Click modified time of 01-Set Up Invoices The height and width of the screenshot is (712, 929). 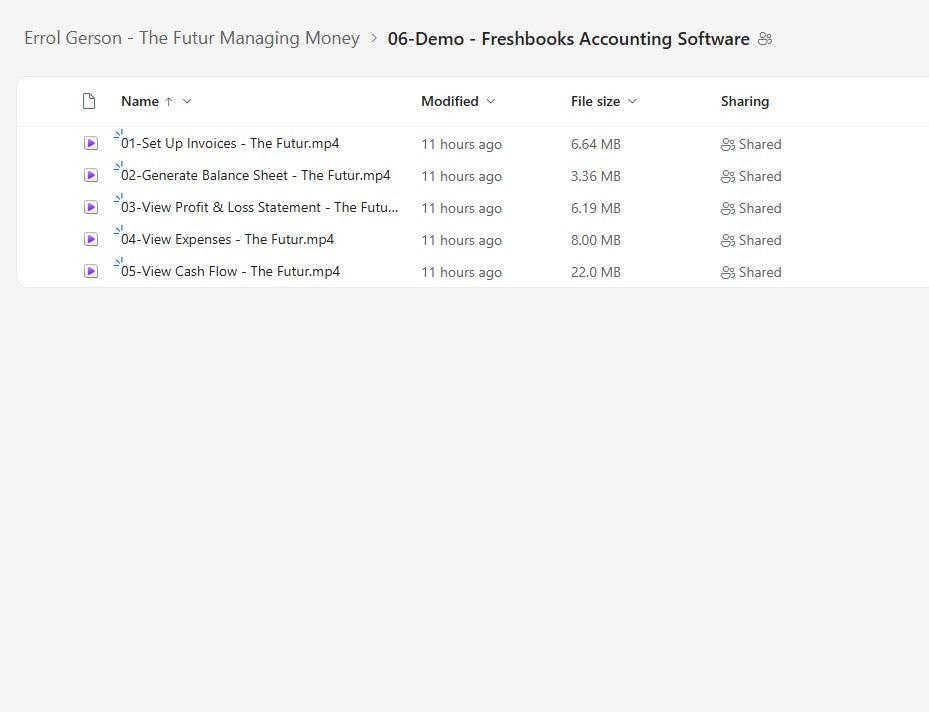pyautogui.click(x=462, y=145)
